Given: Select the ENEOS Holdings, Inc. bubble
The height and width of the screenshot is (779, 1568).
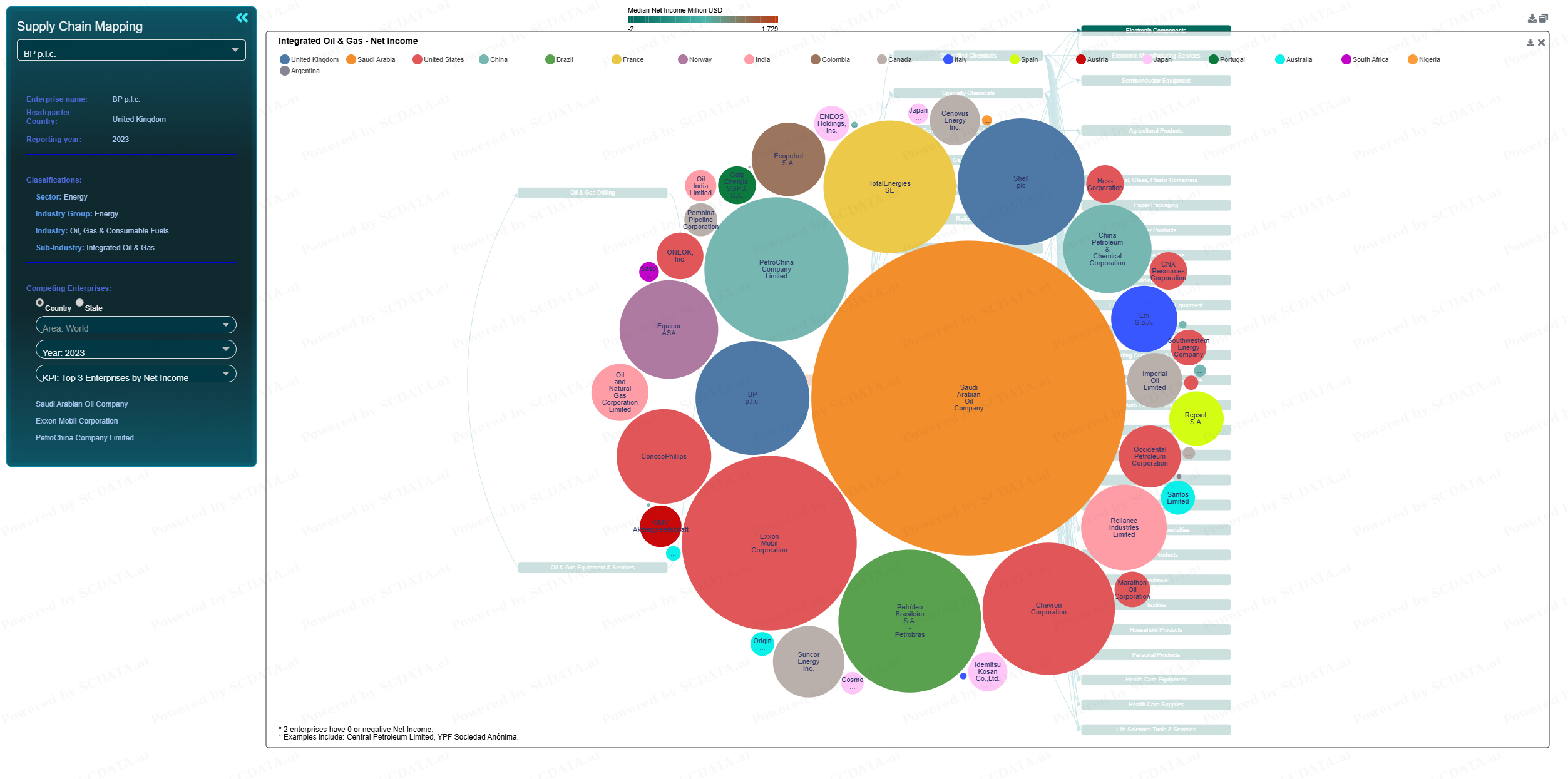Looking at the screenshot, I should [831, 123].
